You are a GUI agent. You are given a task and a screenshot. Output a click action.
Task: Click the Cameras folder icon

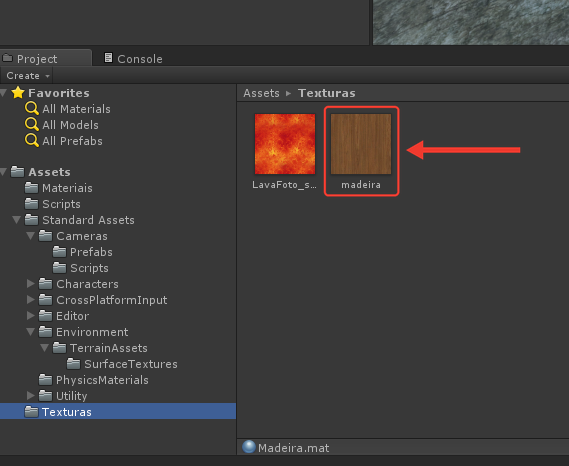coord(45,236)
